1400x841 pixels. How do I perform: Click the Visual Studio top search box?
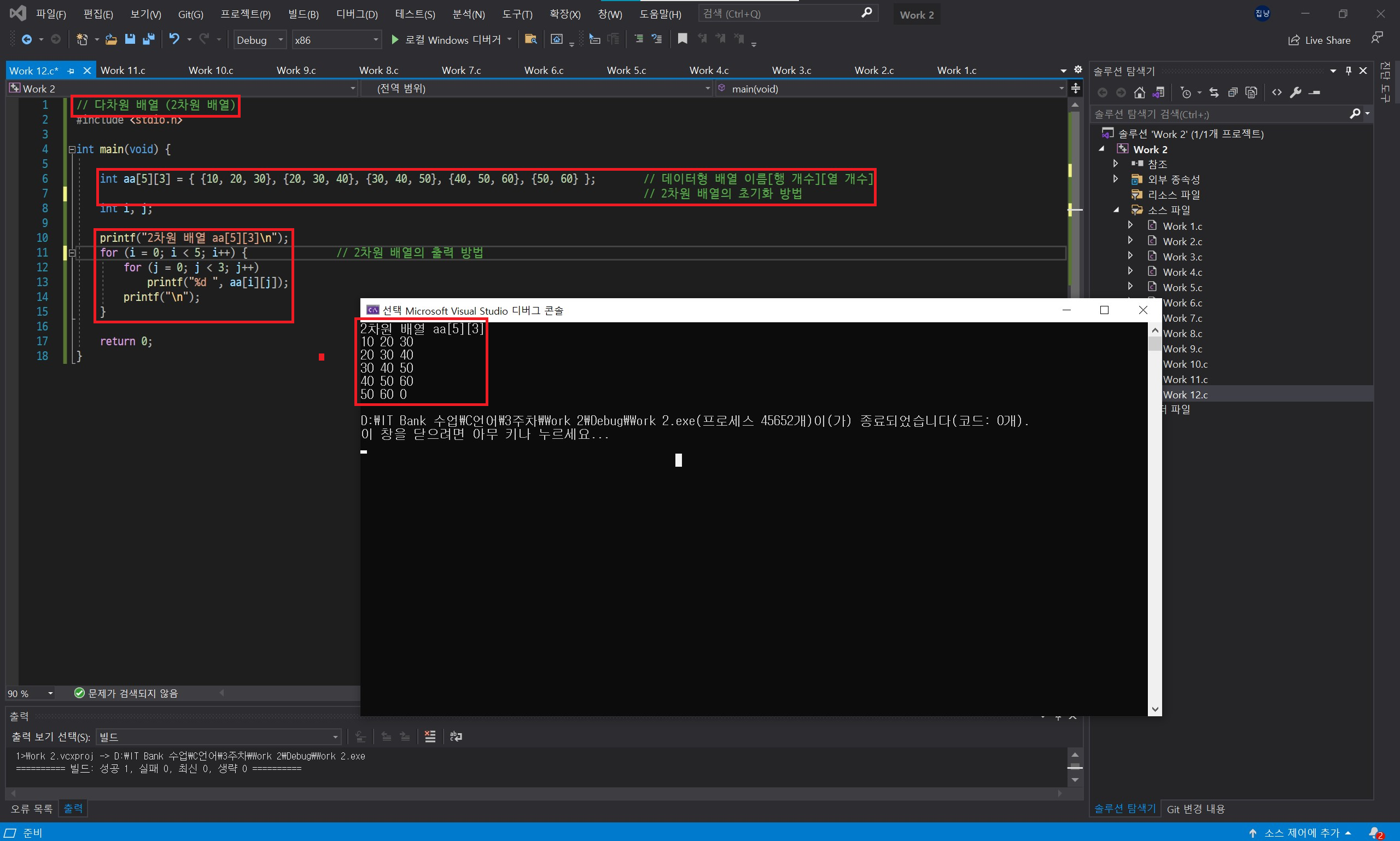pyautogui.click(x=781, y=14)
